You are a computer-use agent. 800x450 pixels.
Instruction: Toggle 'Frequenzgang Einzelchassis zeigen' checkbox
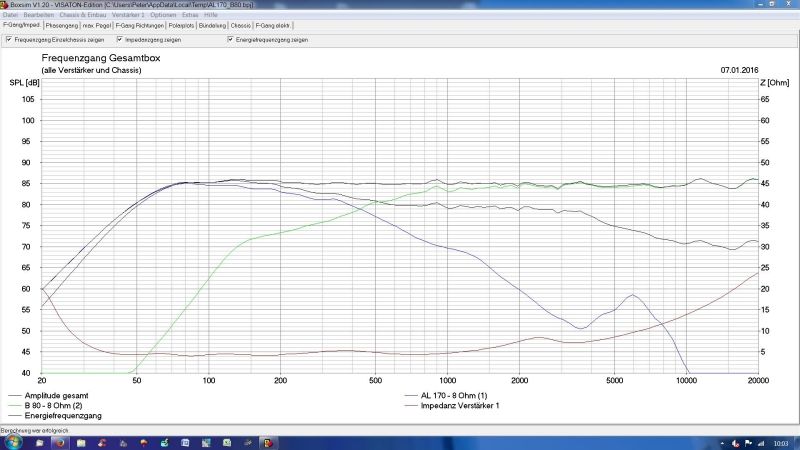(x=9, y=40)
